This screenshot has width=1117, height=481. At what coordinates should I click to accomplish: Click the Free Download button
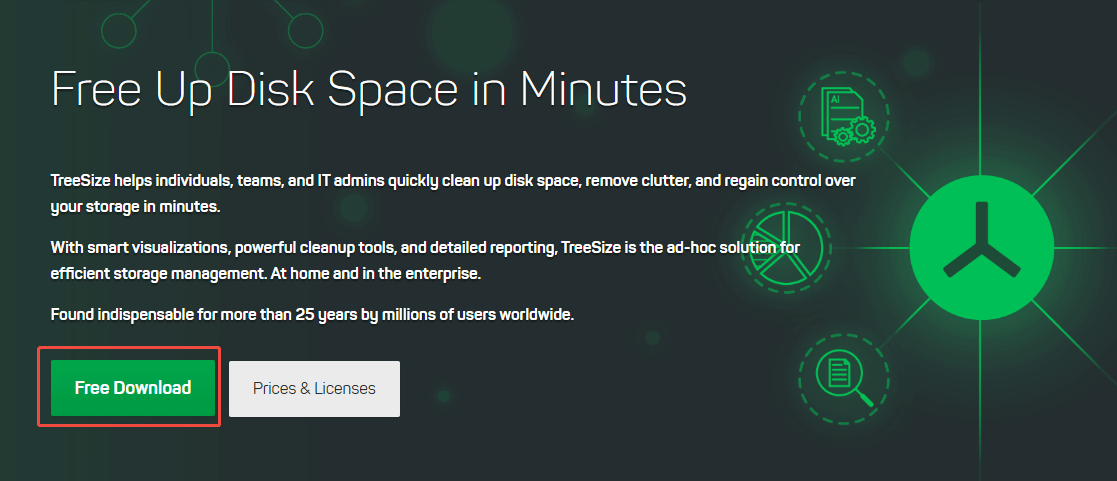click(133, 388)
